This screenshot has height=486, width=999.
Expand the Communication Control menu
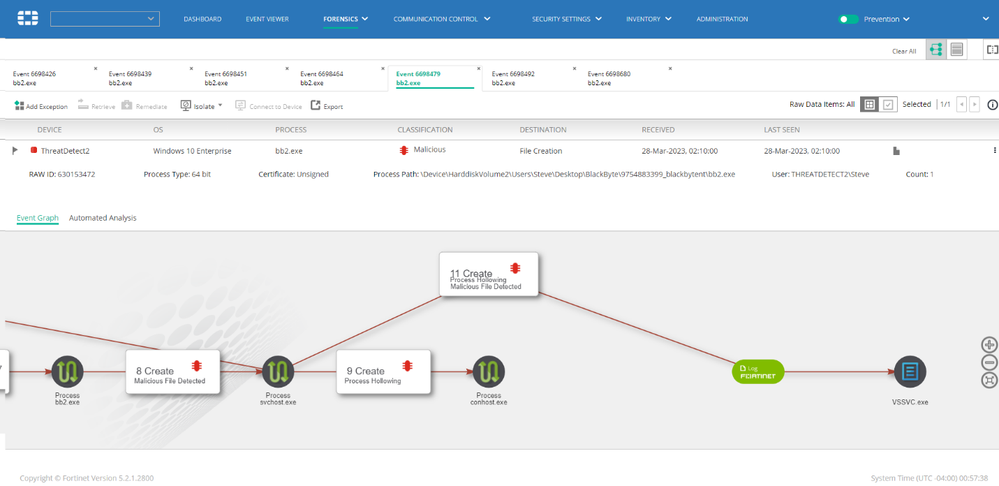coord(442,19)
